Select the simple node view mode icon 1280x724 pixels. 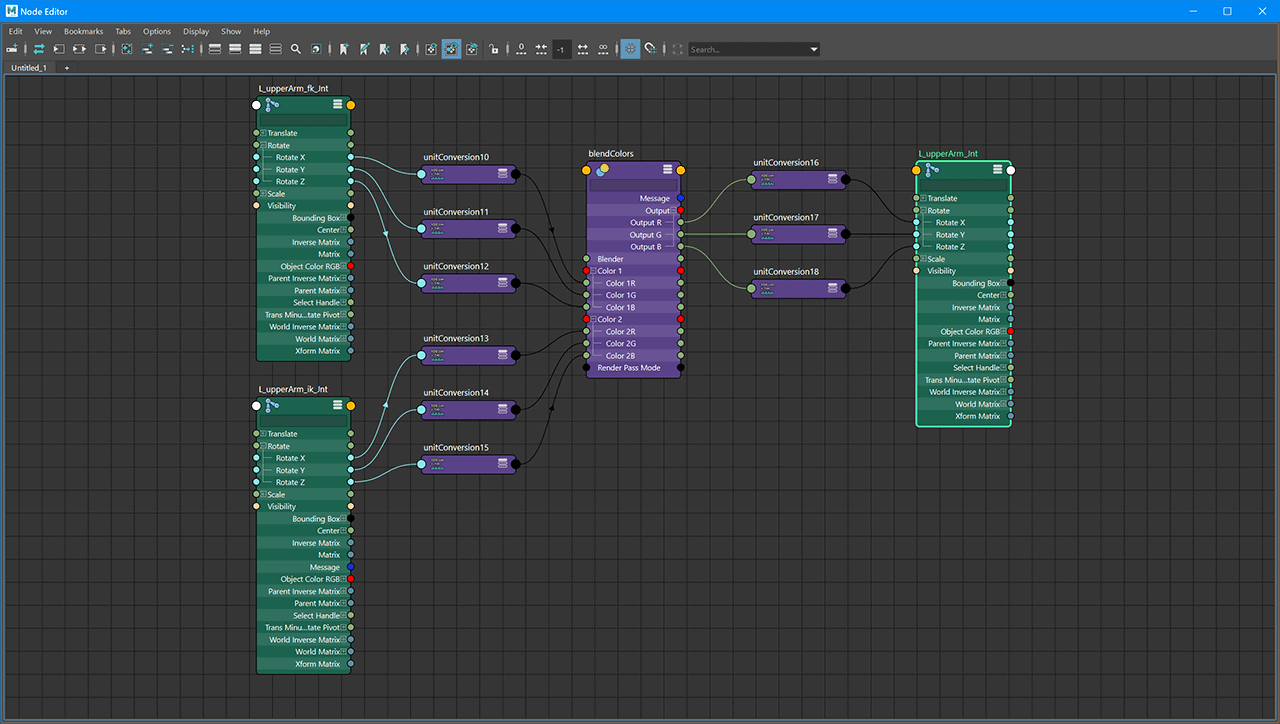(x=215, y=49)
